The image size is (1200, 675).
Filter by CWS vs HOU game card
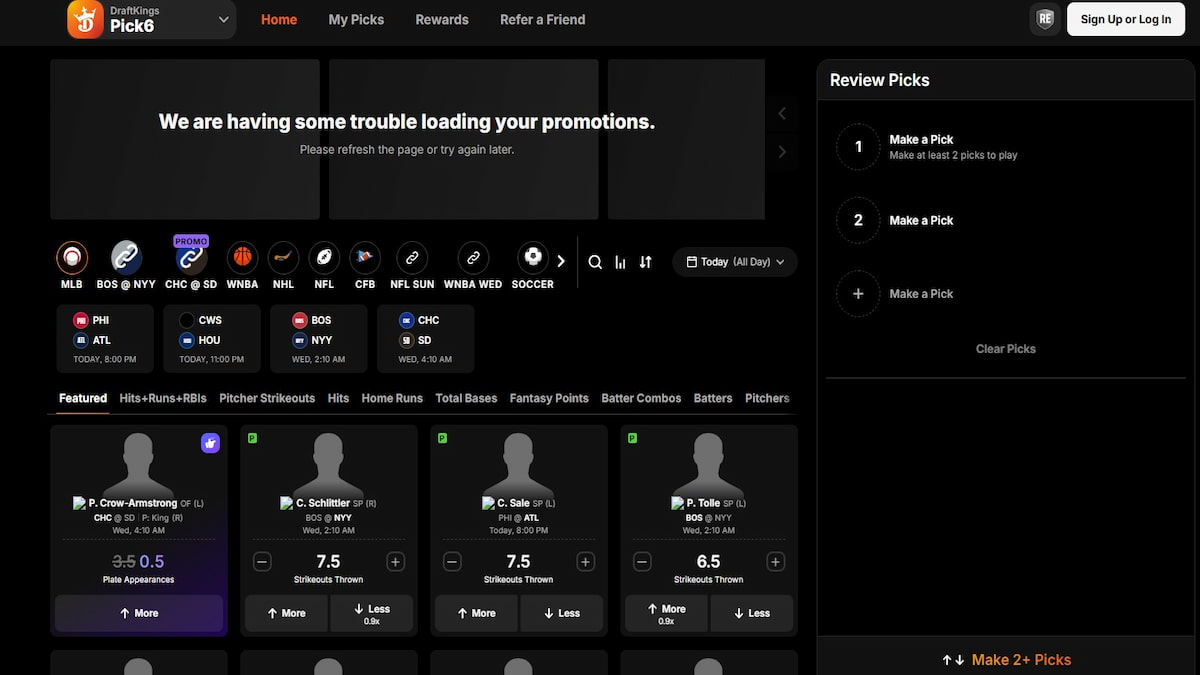point(213,339)
